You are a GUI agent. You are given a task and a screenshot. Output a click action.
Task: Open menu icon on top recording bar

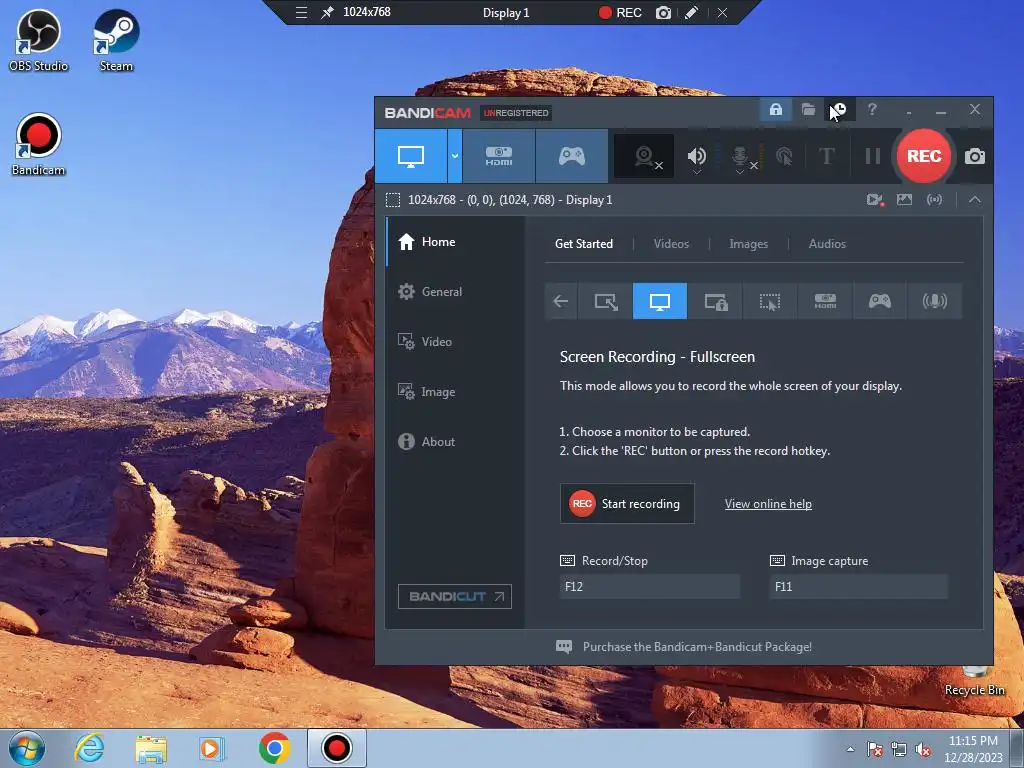click(301, 12)
